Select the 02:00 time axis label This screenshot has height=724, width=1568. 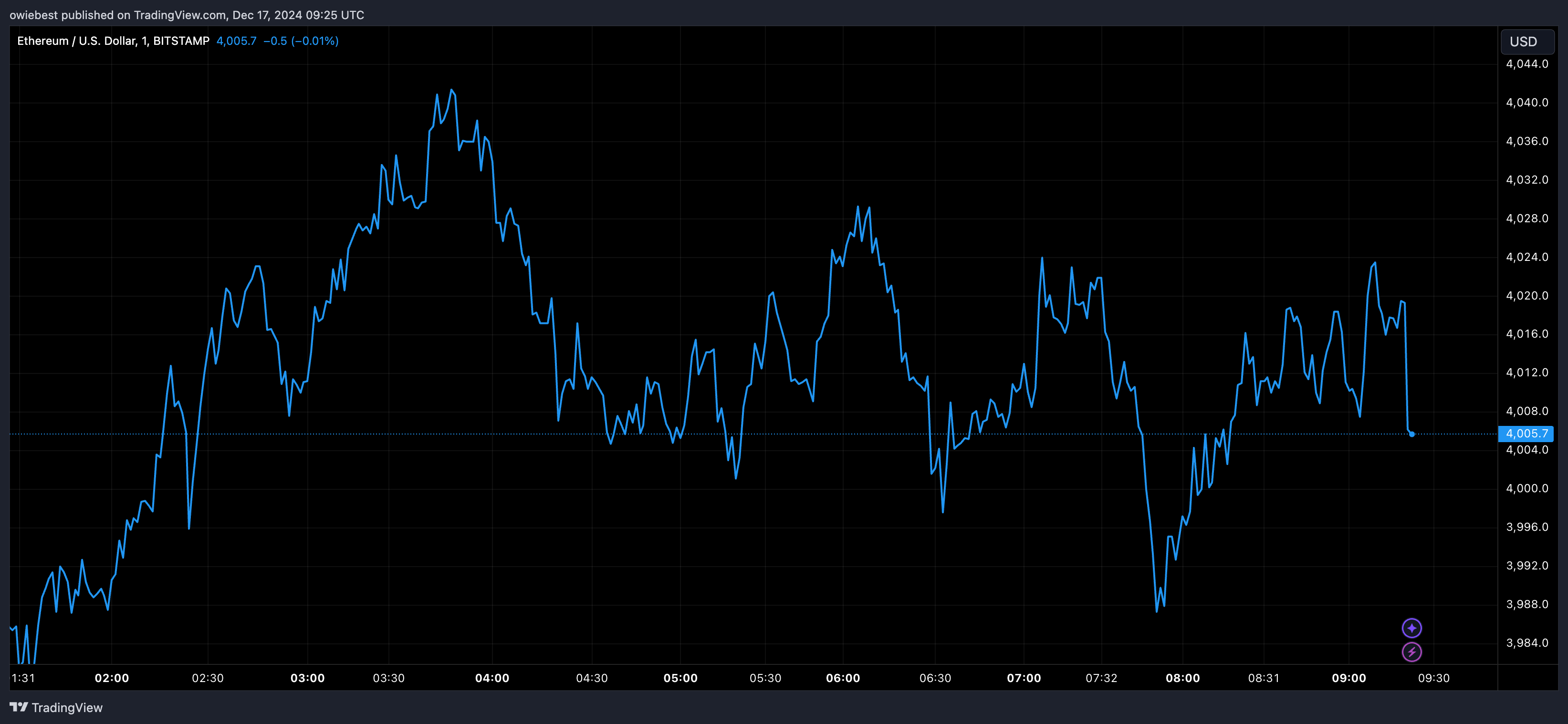112,678
